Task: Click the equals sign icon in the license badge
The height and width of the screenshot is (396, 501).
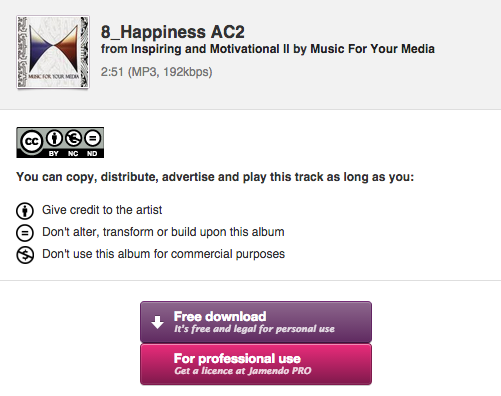Action: coord(92,138)
